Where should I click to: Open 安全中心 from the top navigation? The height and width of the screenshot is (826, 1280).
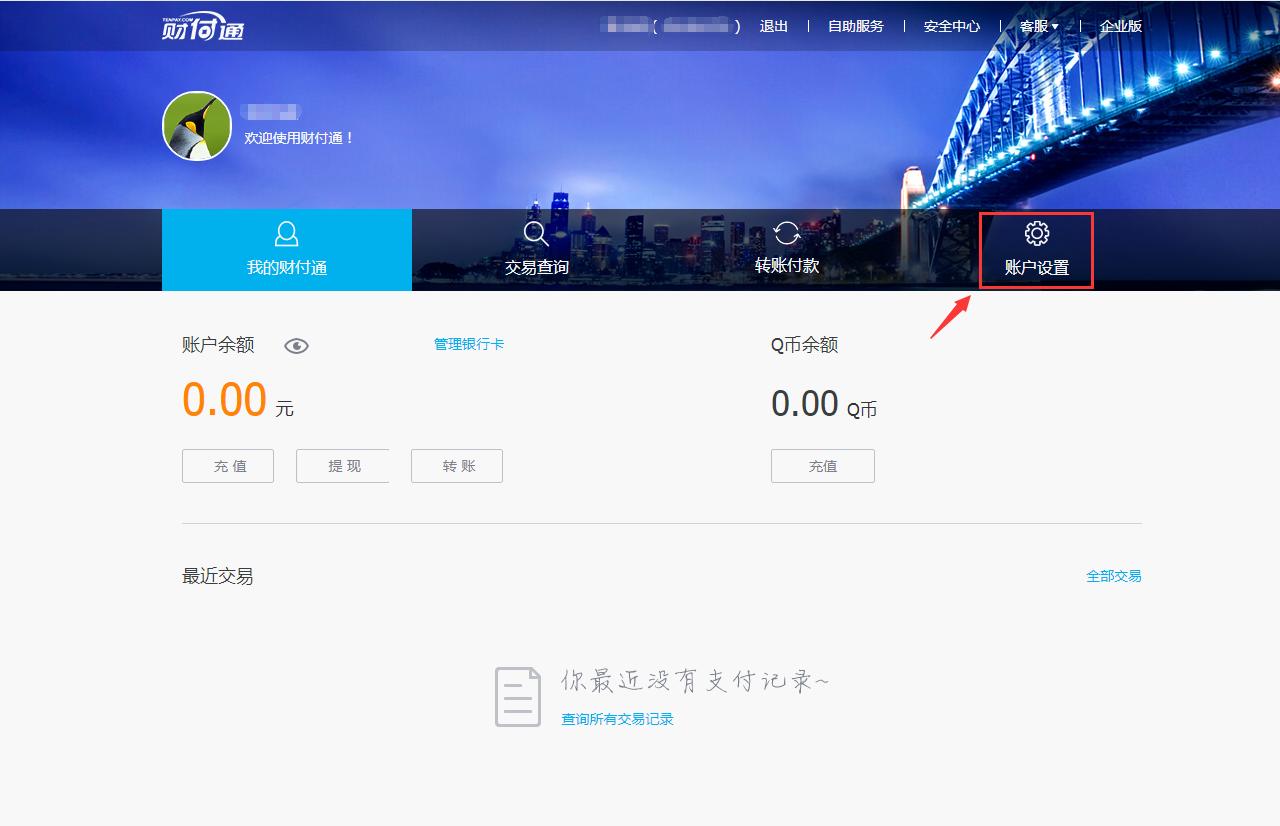[x=949, y=26]
